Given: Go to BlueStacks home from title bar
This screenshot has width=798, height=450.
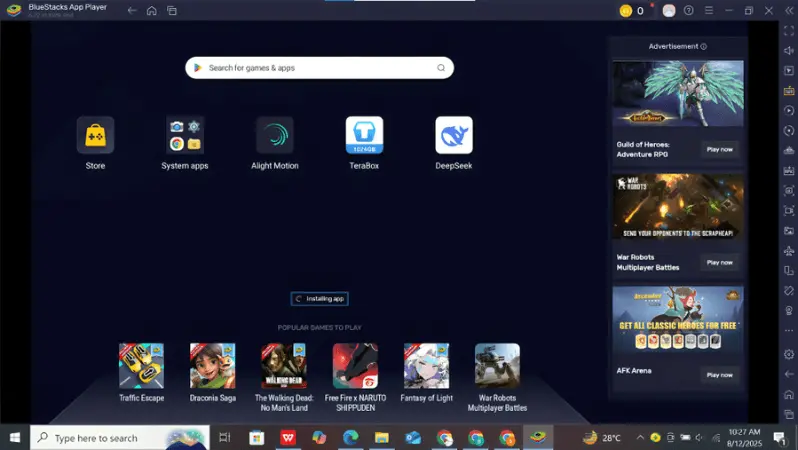Looking at the screenshot, I should (x=152, y=10).
